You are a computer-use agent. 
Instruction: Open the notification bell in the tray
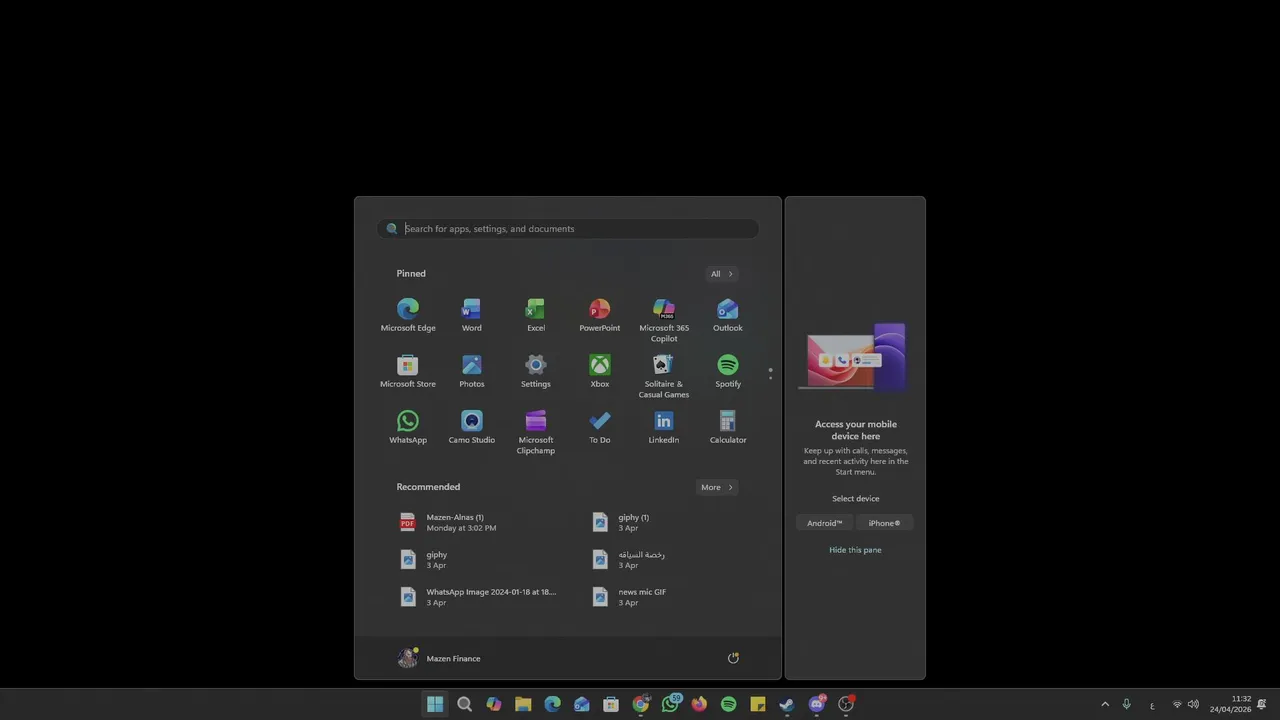click(1262, 704)
